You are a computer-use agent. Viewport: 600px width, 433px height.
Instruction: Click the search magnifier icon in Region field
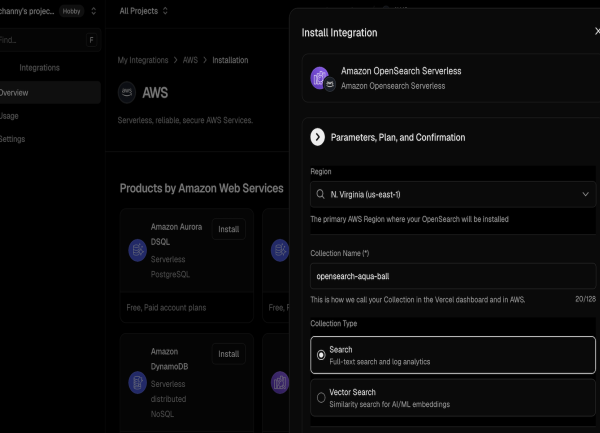[321, 194]
